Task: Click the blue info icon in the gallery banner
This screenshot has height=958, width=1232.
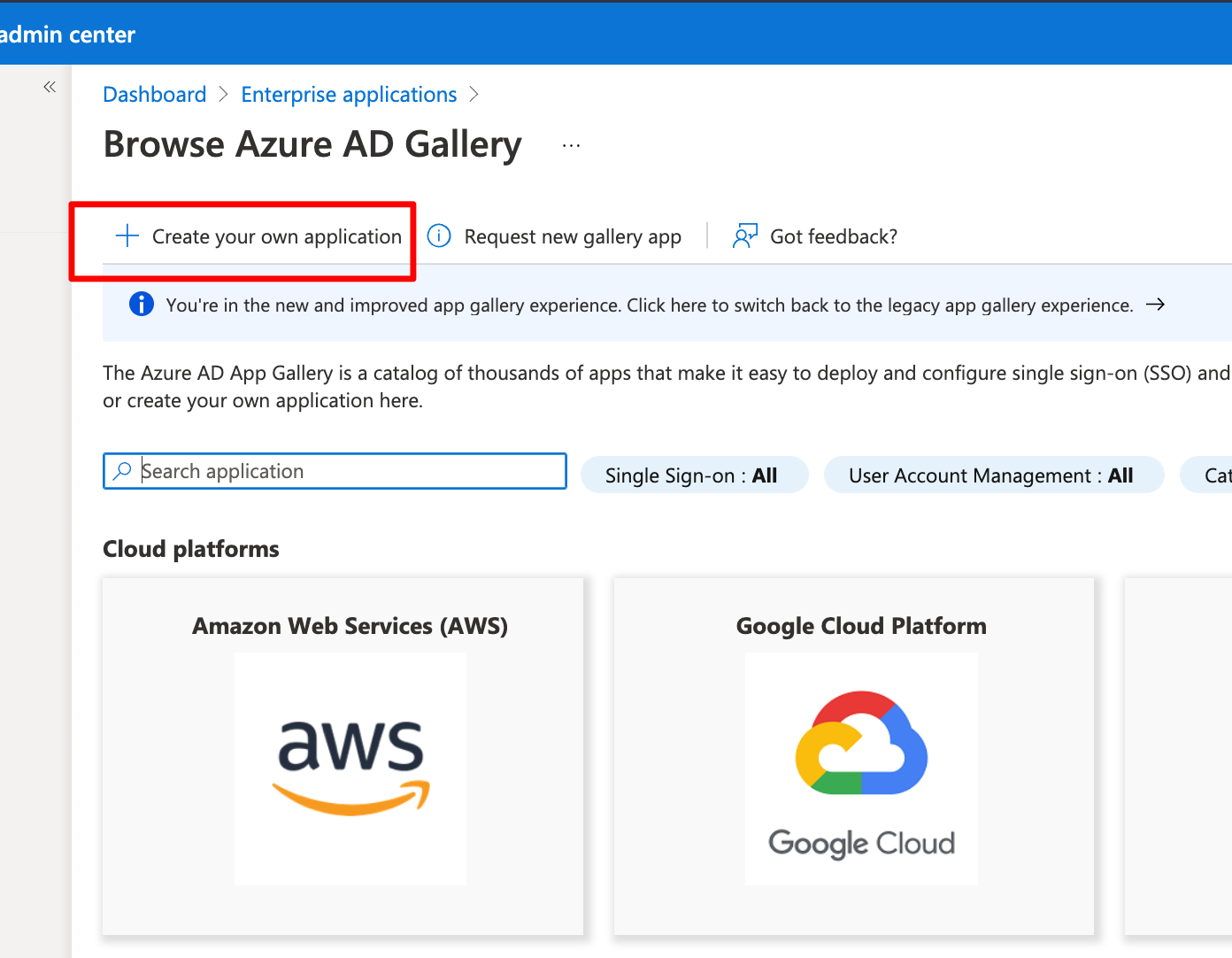Action: (x=142, y=305)
